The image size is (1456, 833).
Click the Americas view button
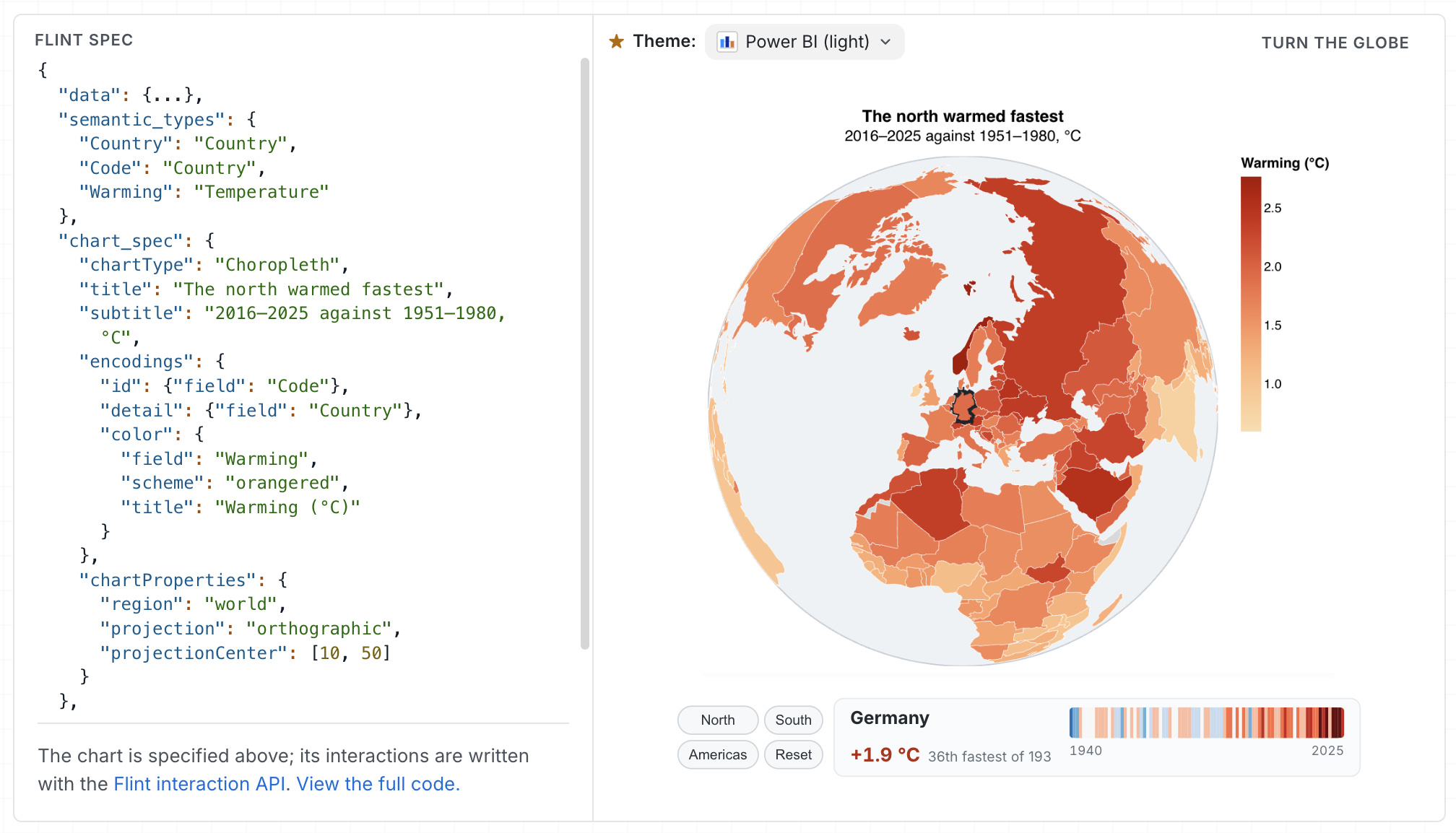coord(717,754)
